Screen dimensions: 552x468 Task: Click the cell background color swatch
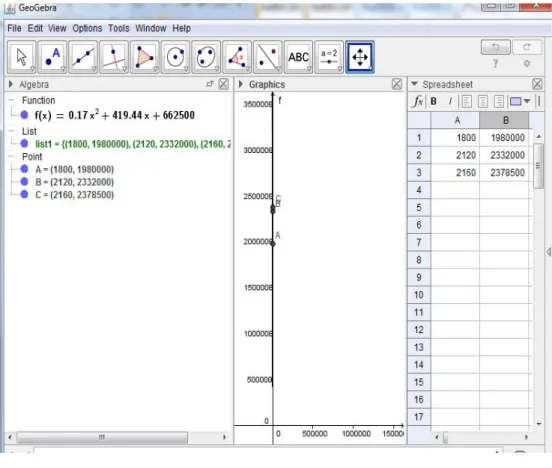[x=515, y=102]
